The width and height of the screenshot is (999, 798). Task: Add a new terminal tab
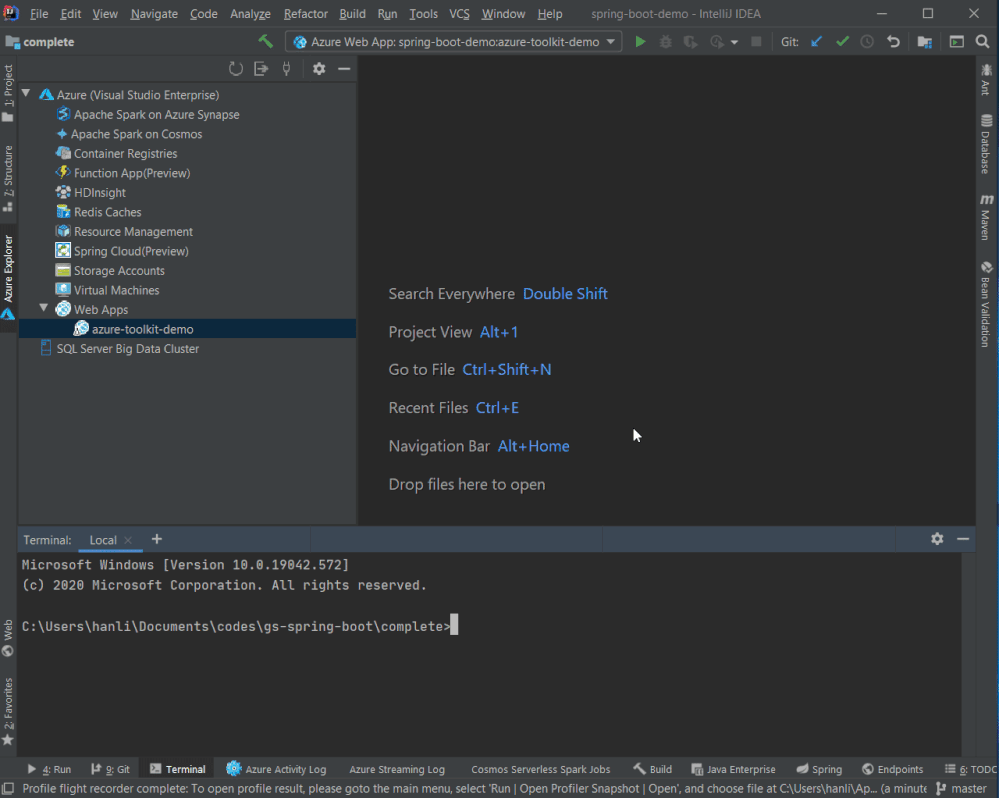click(x=157, y=539)
